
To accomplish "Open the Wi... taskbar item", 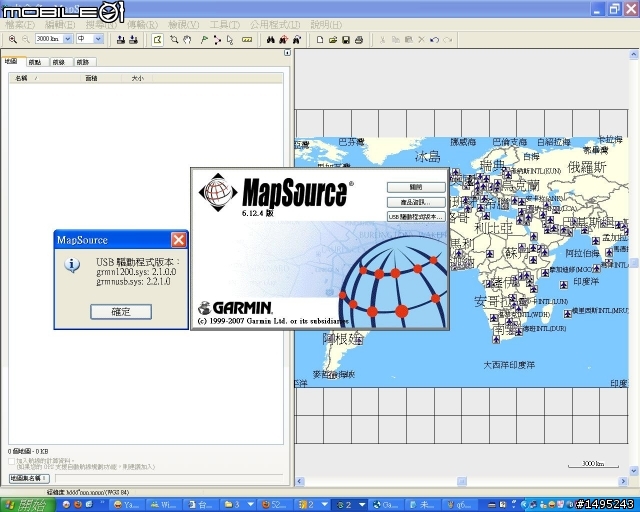I will pyautogui.click(x=163, y=505).
